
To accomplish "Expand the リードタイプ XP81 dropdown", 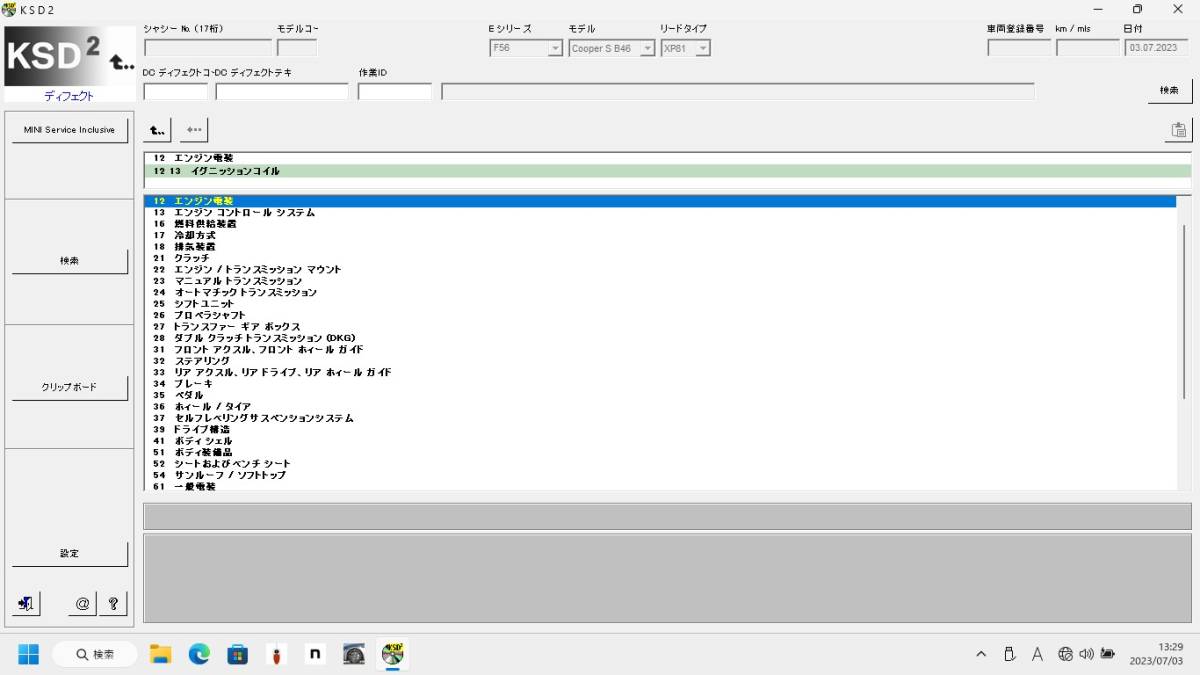I will 703,48.
